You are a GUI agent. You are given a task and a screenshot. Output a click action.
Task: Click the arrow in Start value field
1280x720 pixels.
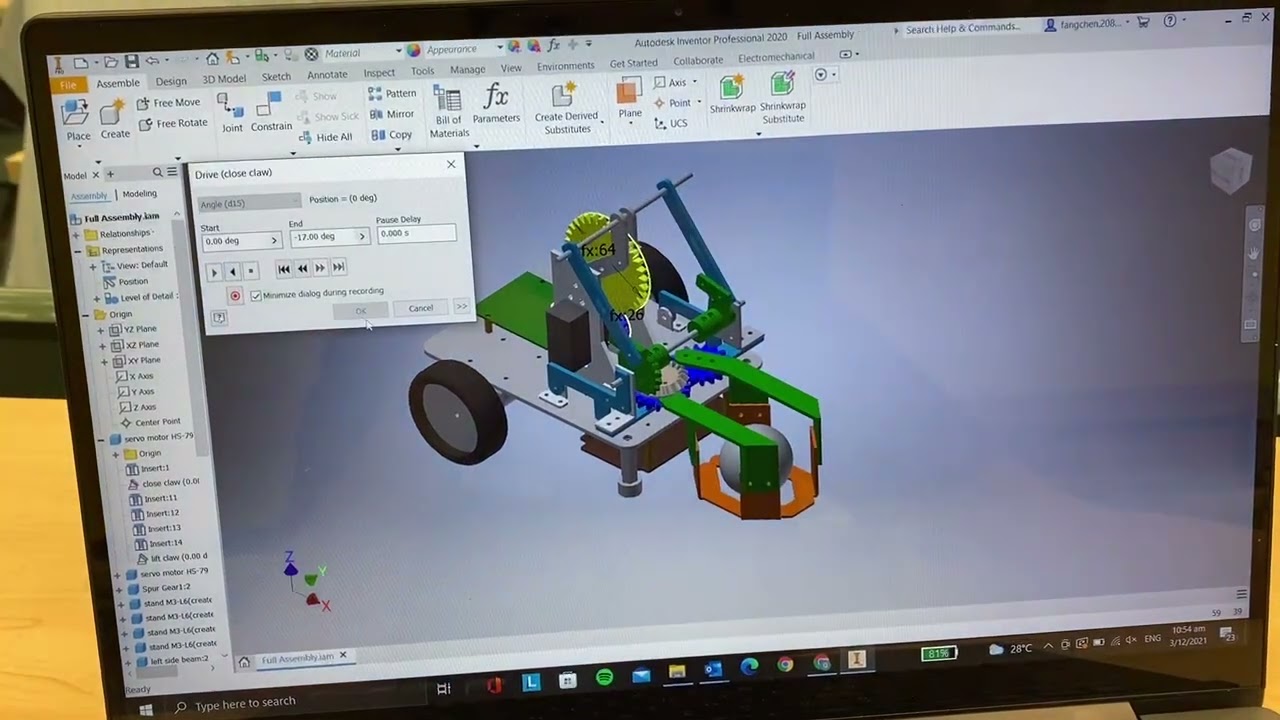pos(274,241)
